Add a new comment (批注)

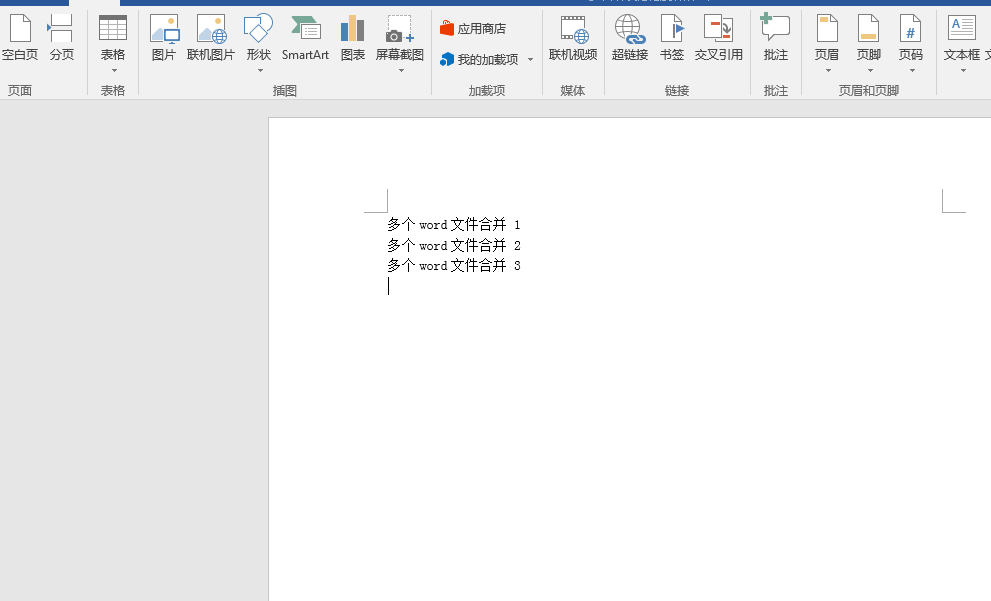775,38
